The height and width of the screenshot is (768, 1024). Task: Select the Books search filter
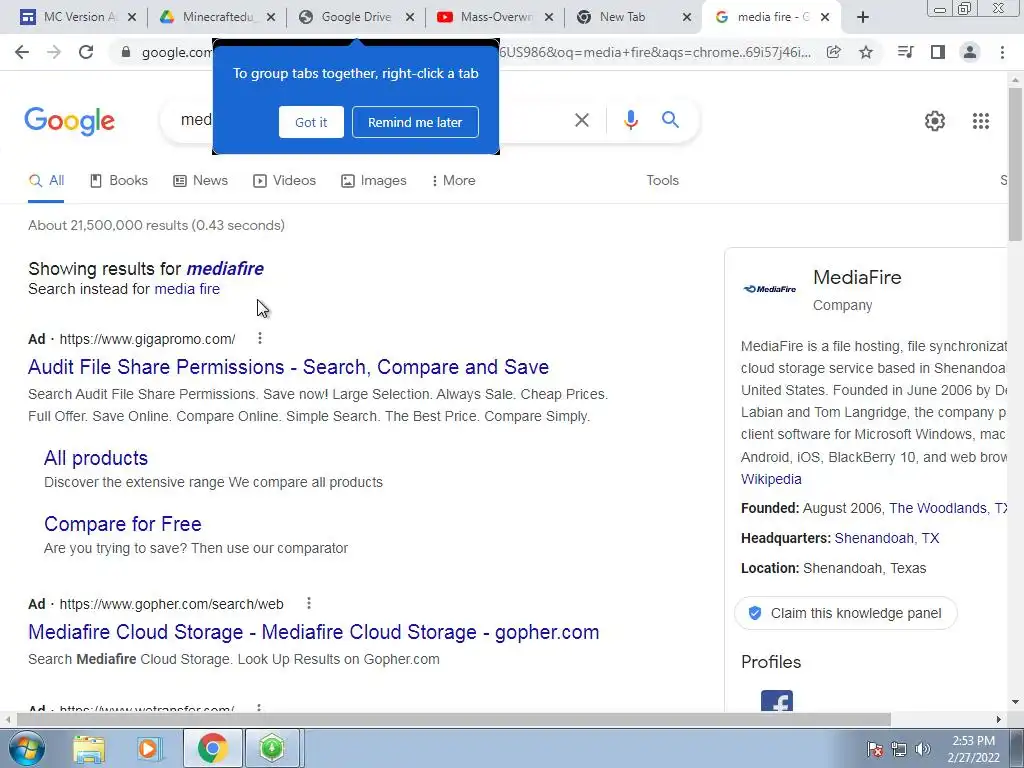coord(118,181)
